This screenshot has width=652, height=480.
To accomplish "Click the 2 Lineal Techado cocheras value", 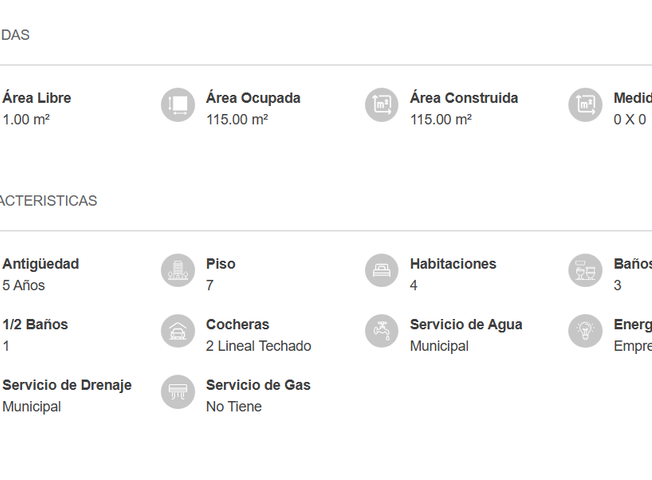I will (x=258, y=346).
